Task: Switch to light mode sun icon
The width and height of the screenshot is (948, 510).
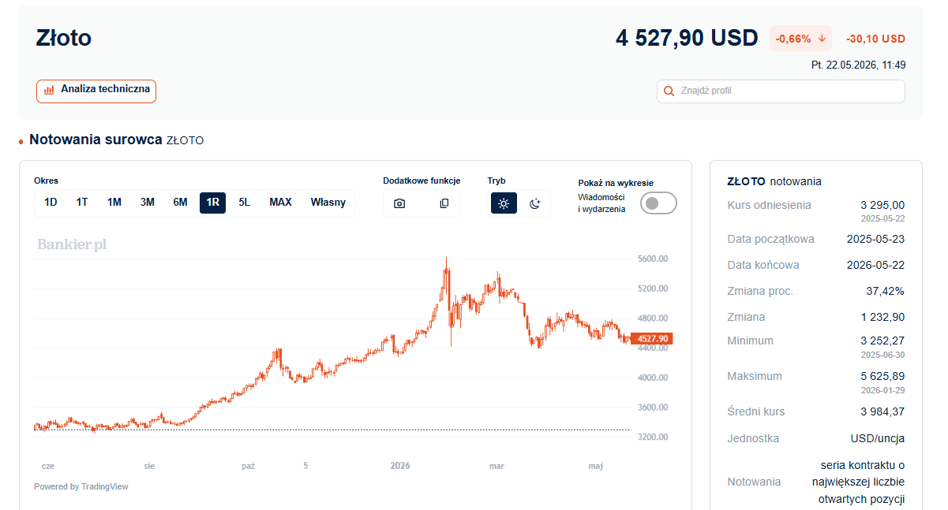Action: tap(504, 204)
